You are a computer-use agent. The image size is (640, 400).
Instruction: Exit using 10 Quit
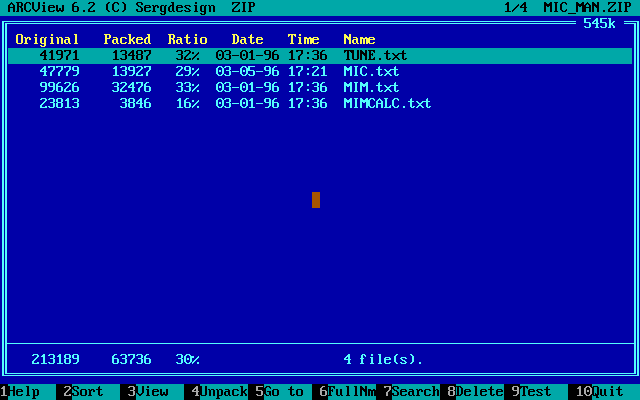[x=602, y=392]
